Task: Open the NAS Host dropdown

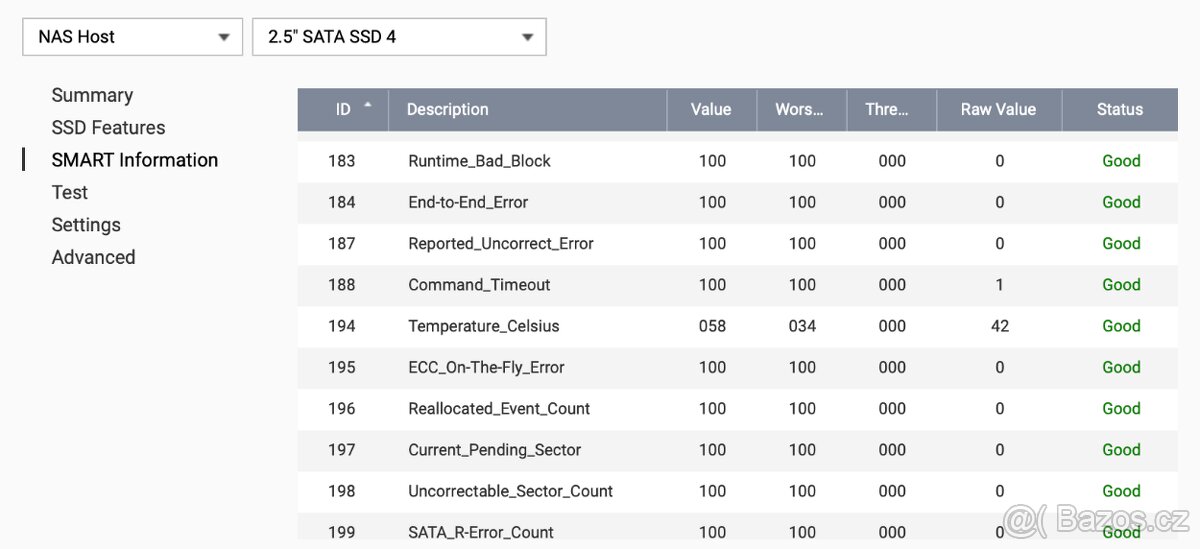Action: click(132, 37)
